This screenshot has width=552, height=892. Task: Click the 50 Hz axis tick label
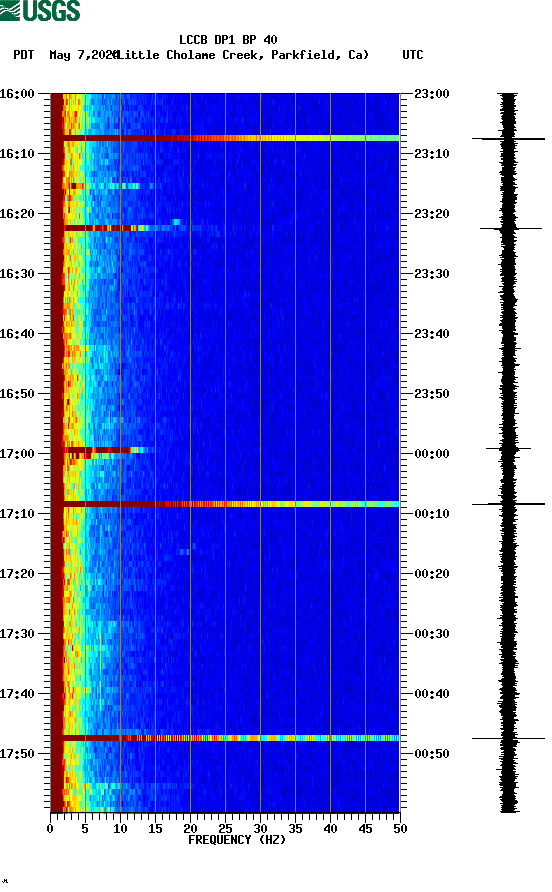point(400,829)
